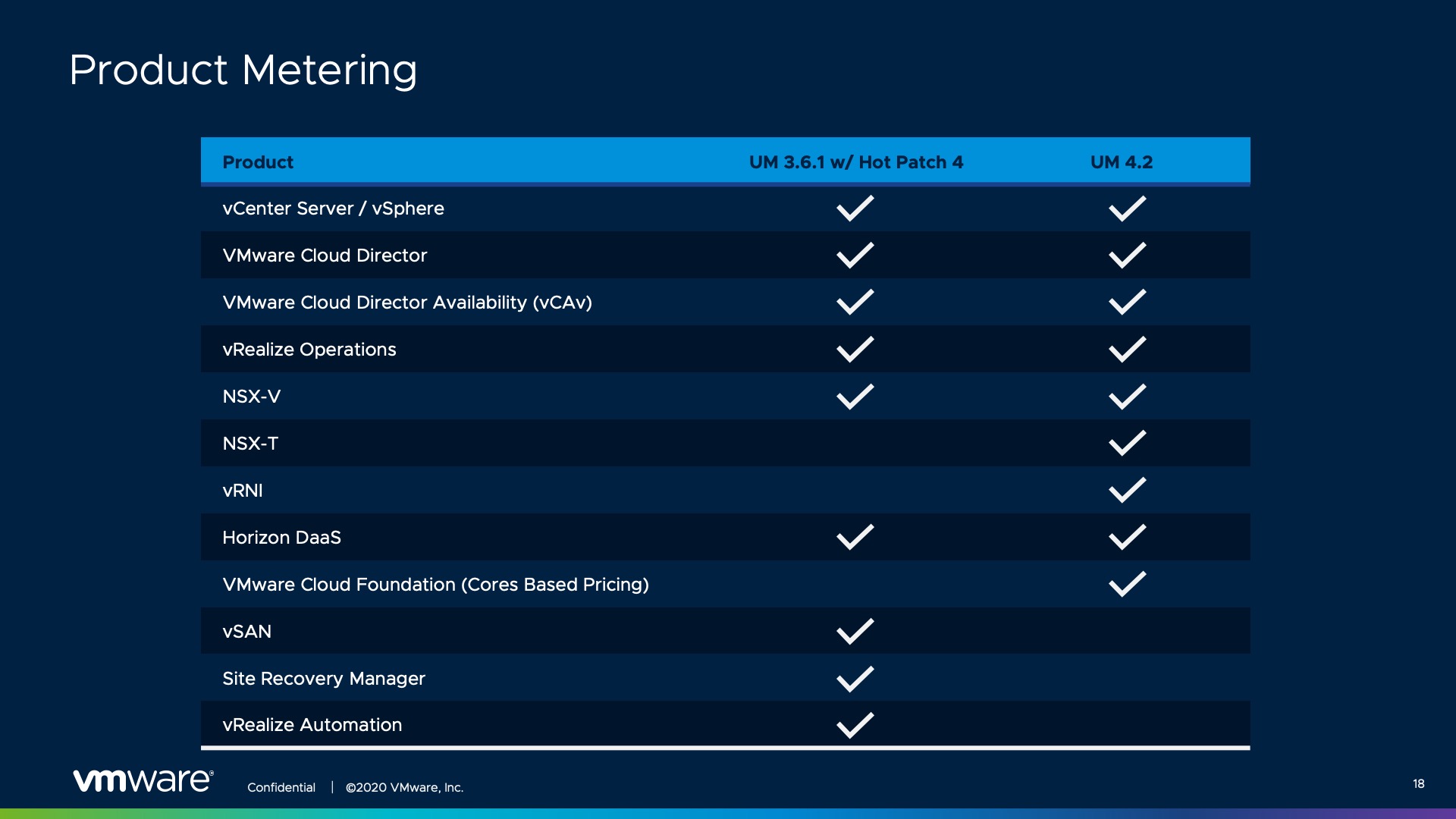Click vRealize Automation checkmark
Screen dimensions: 1456x819
point(855,725)
